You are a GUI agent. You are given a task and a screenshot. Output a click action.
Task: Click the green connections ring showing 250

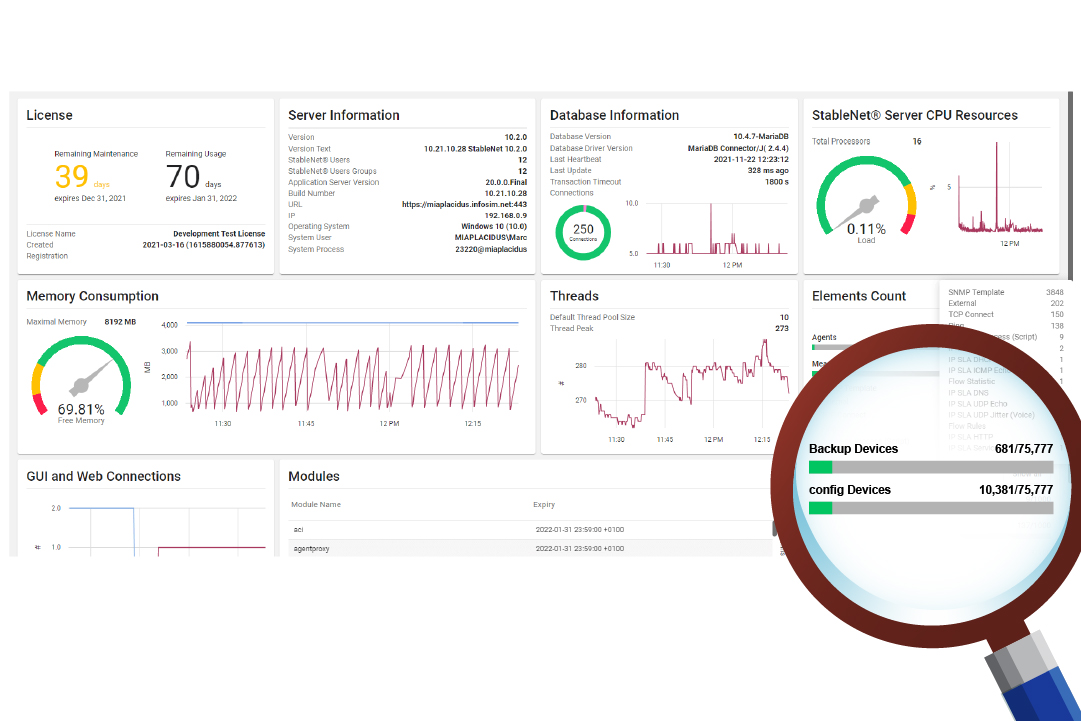coord(583,232)
